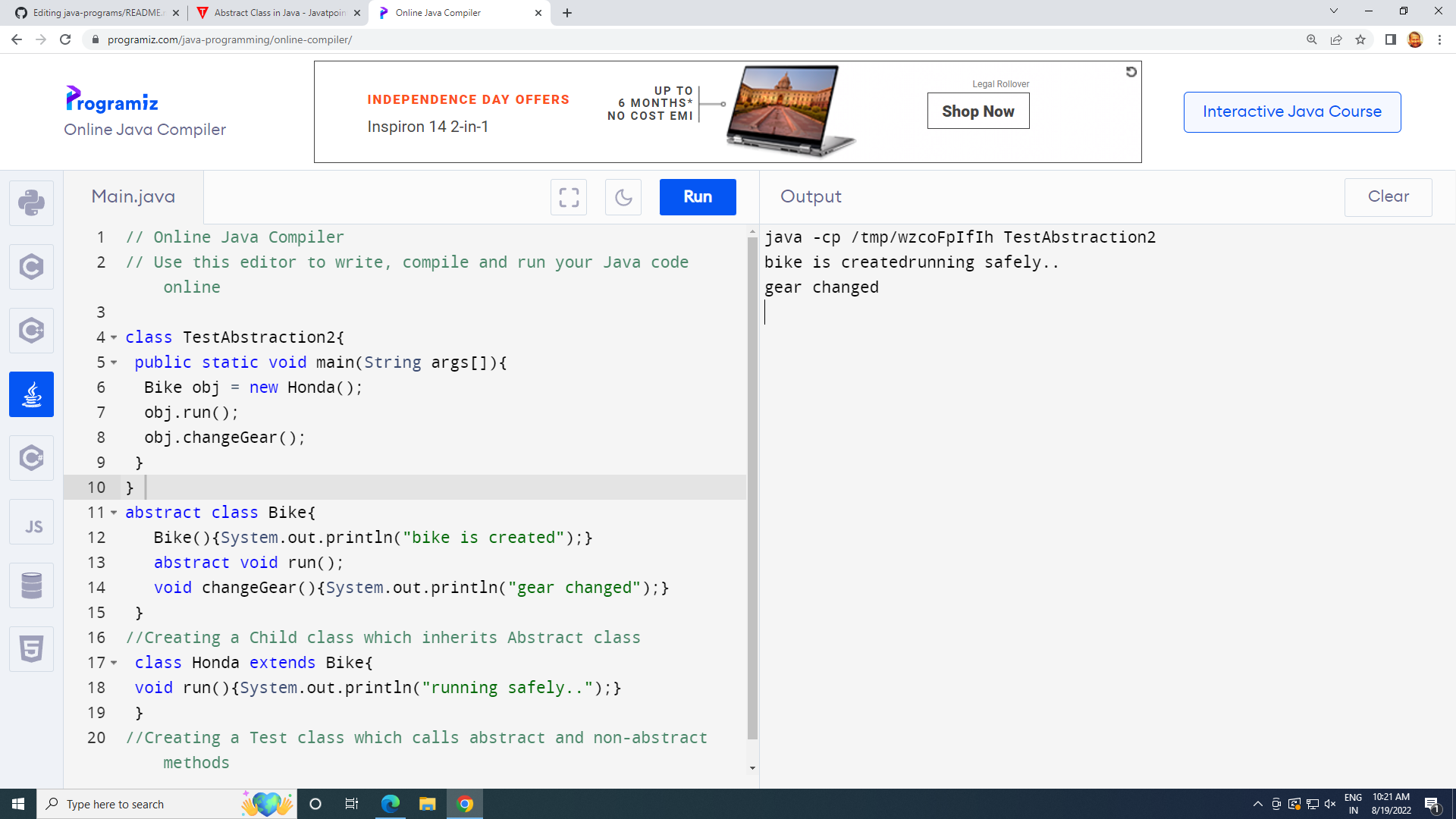Viewport: 1456px width, 819px height.
Task: Collapse the abstract class Bike block
Action: pos(114,513)
